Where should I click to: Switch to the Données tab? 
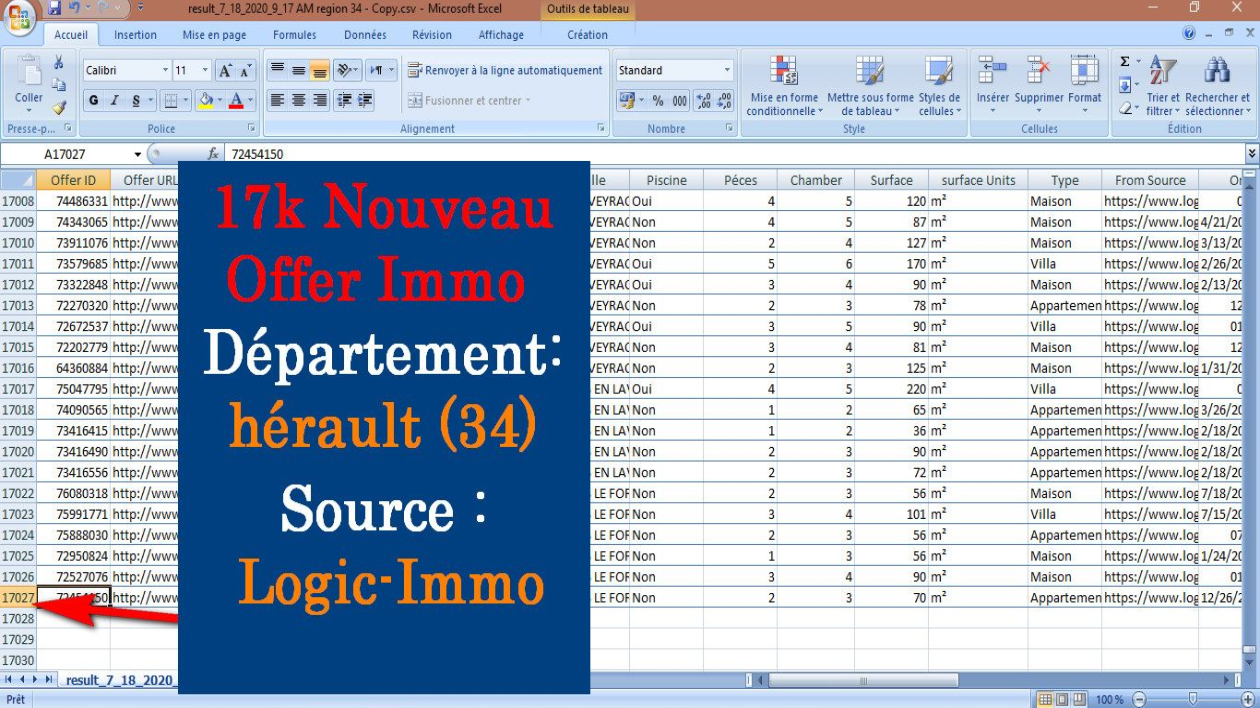click(x=365, y=35)
